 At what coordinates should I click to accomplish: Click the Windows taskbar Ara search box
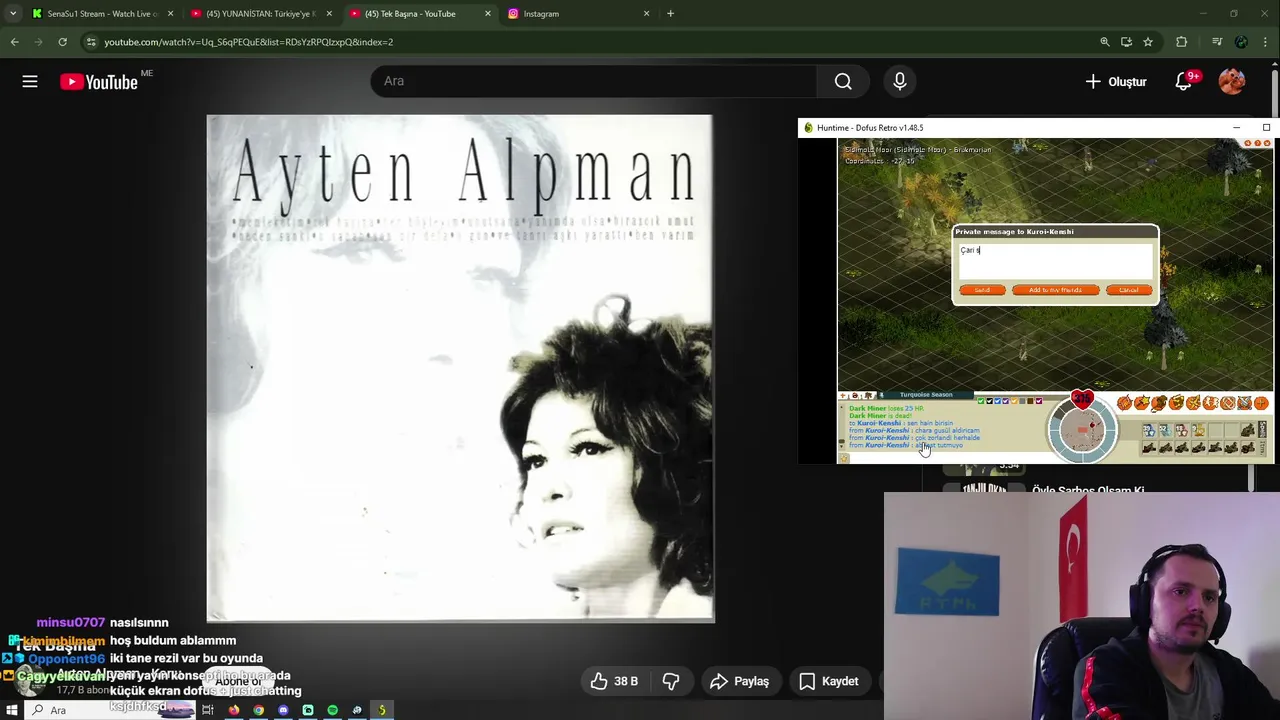110,710
